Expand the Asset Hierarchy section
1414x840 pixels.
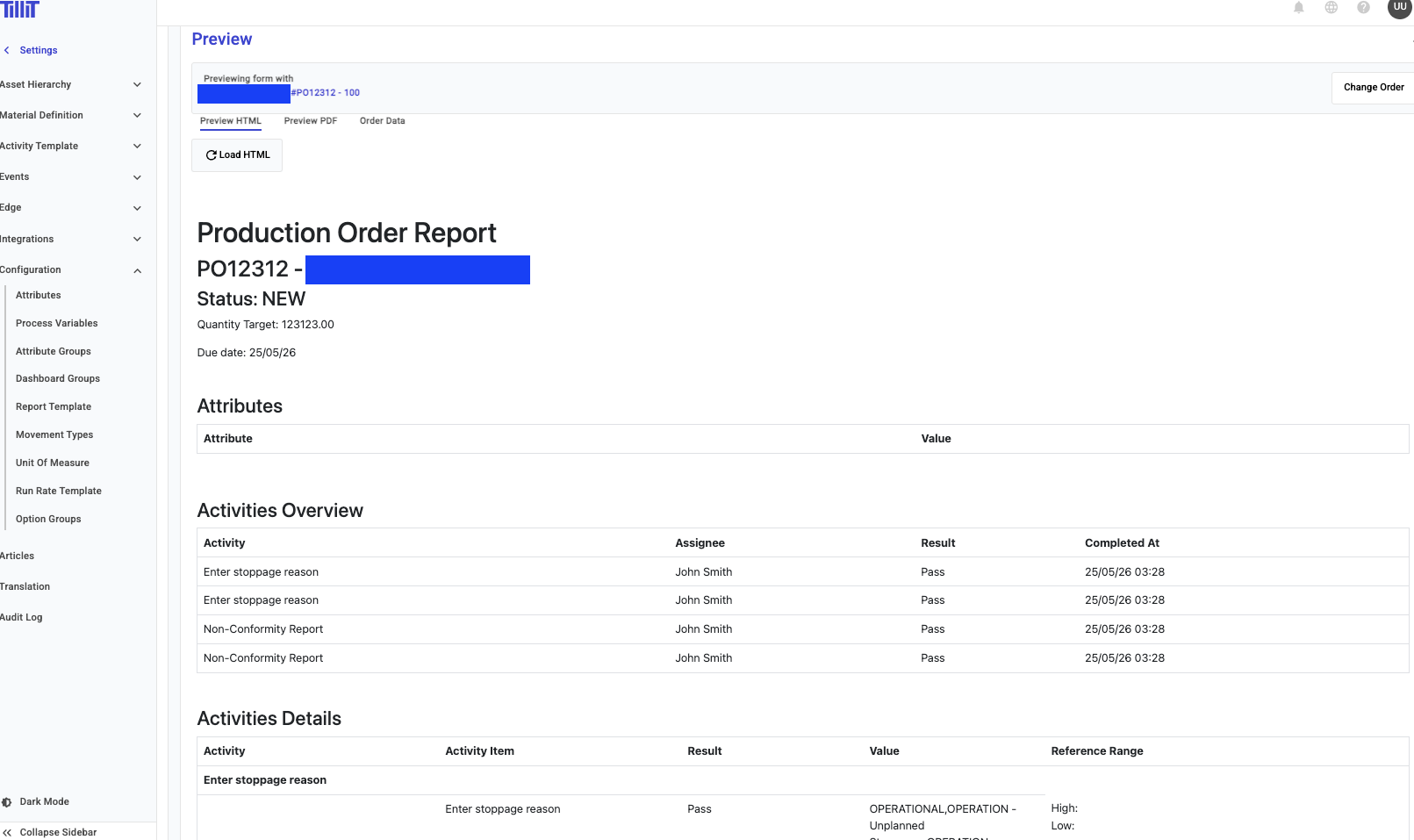[70, 85]
